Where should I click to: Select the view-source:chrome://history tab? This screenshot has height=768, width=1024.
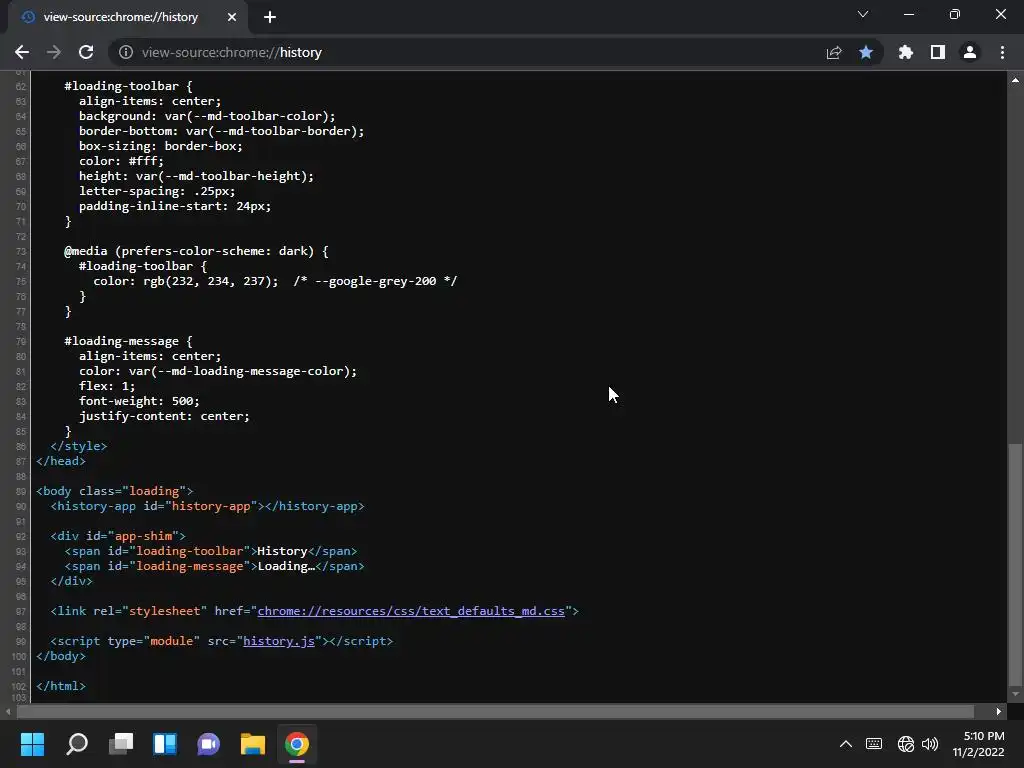(x=124, y=18)
